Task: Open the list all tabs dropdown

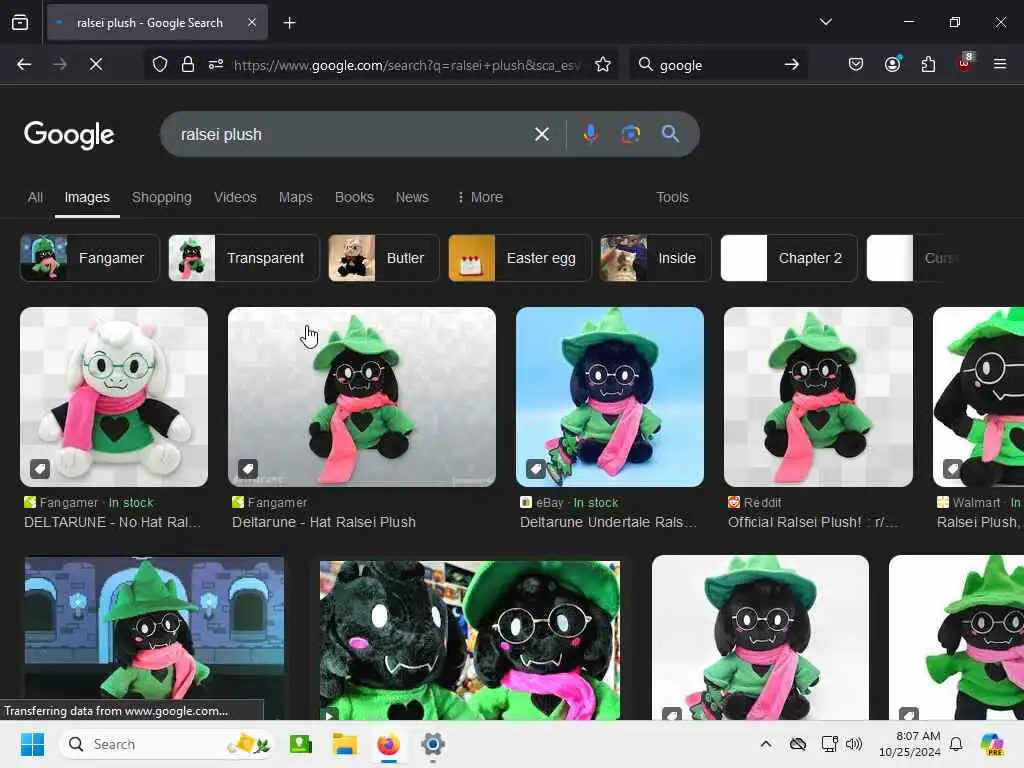Action: (825, 22)
